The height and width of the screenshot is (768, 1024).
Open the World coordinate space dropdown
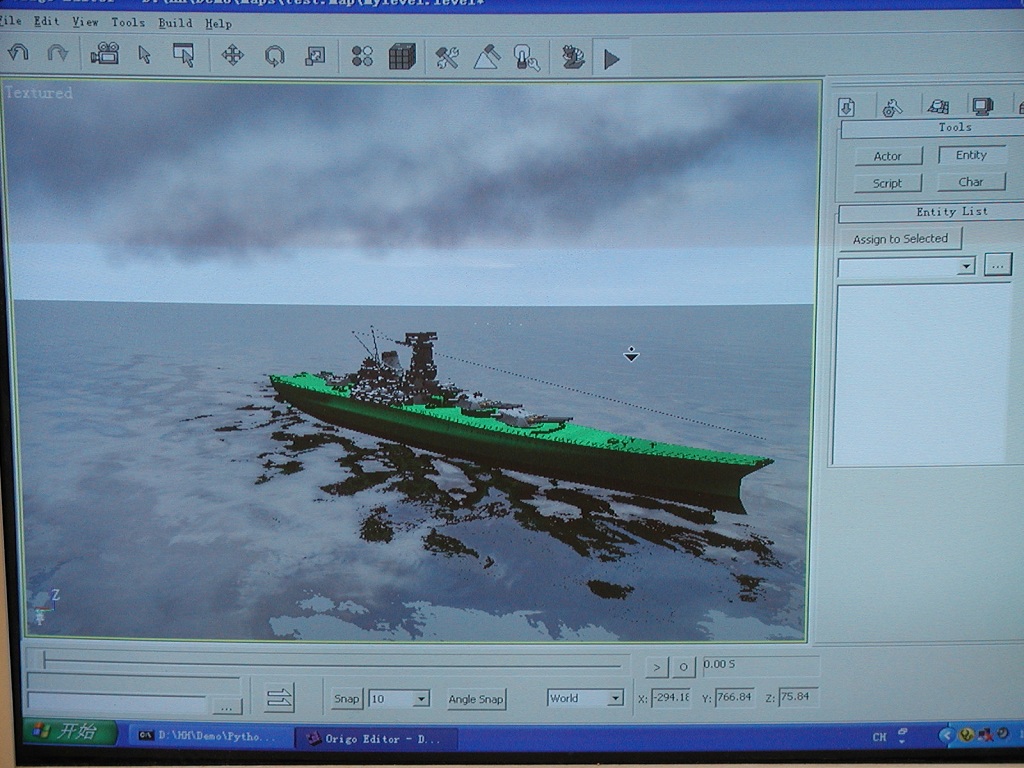[614, 698]
